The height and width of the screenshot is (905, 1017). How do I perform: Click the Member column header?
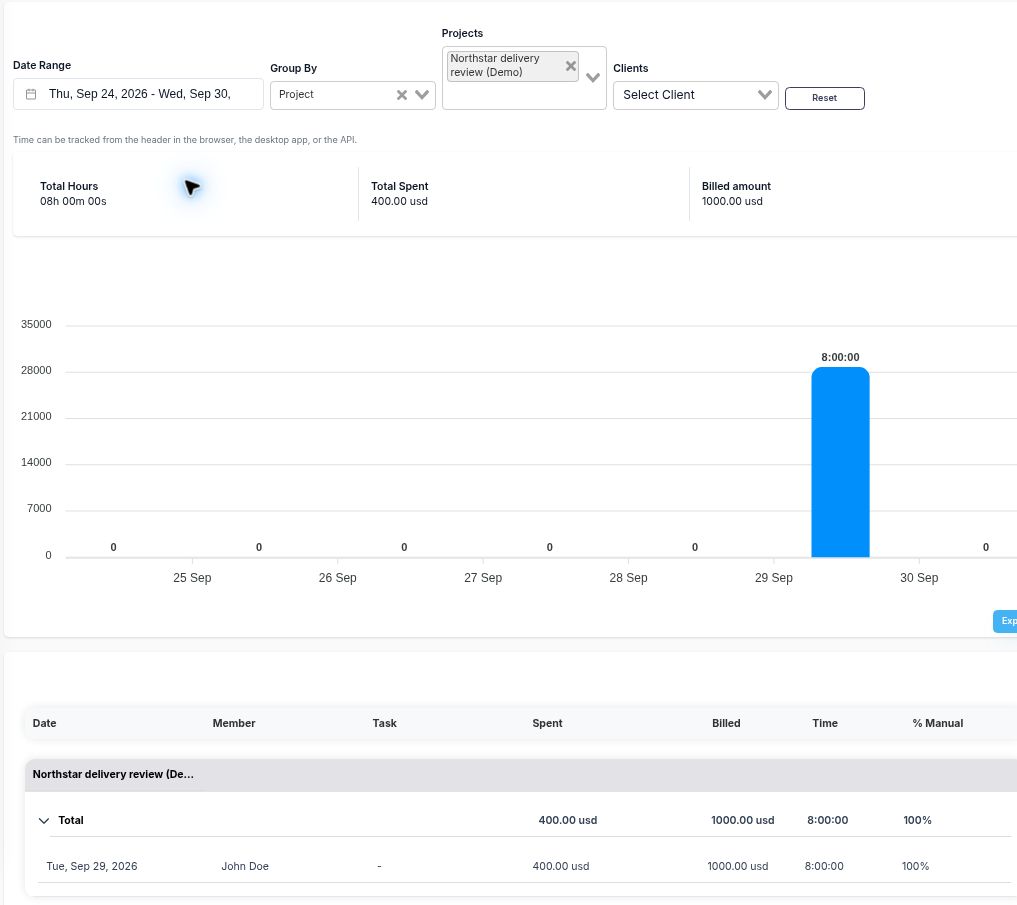click(233, 723)
